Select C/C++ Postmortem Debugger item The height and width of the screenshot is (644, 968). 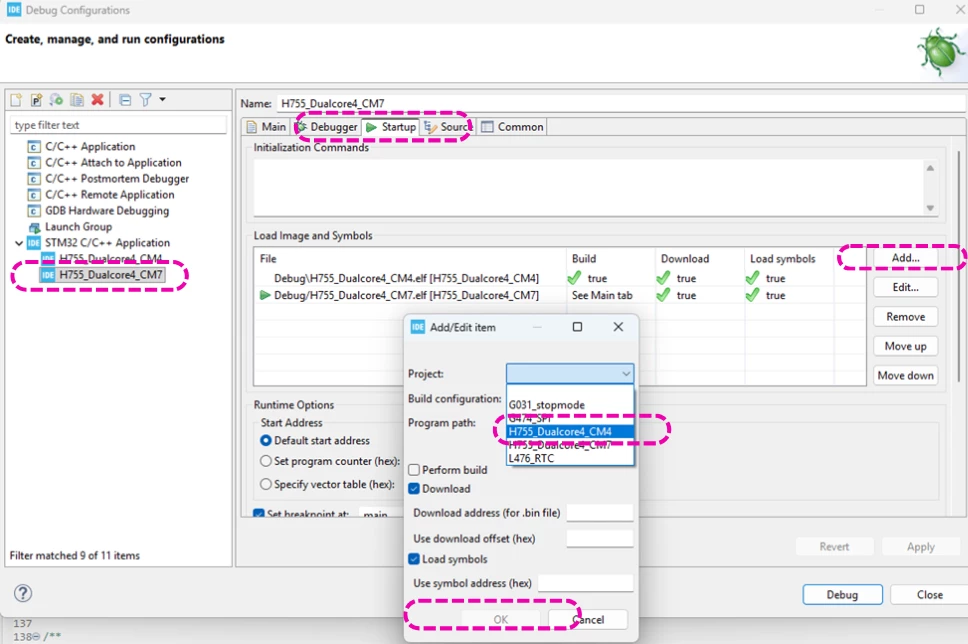click(117, 178)
